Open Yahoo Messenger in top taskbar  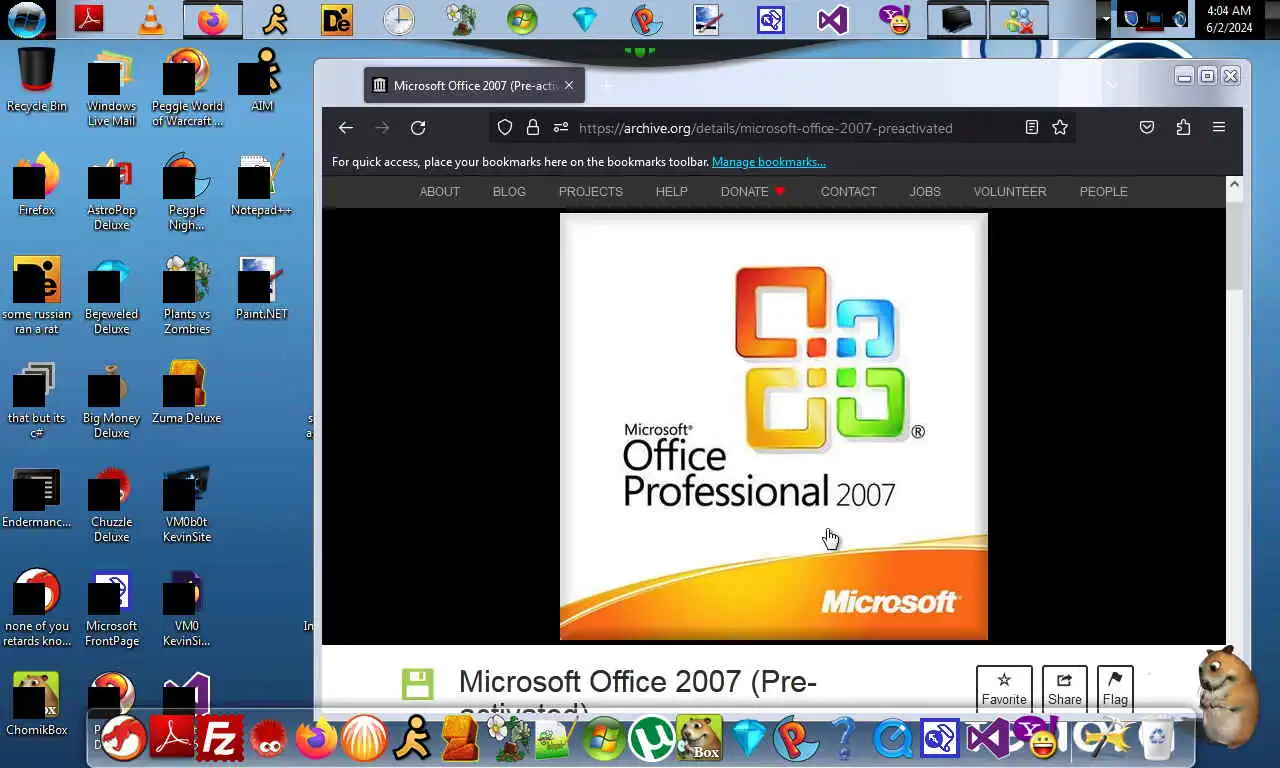coord(894,19)
